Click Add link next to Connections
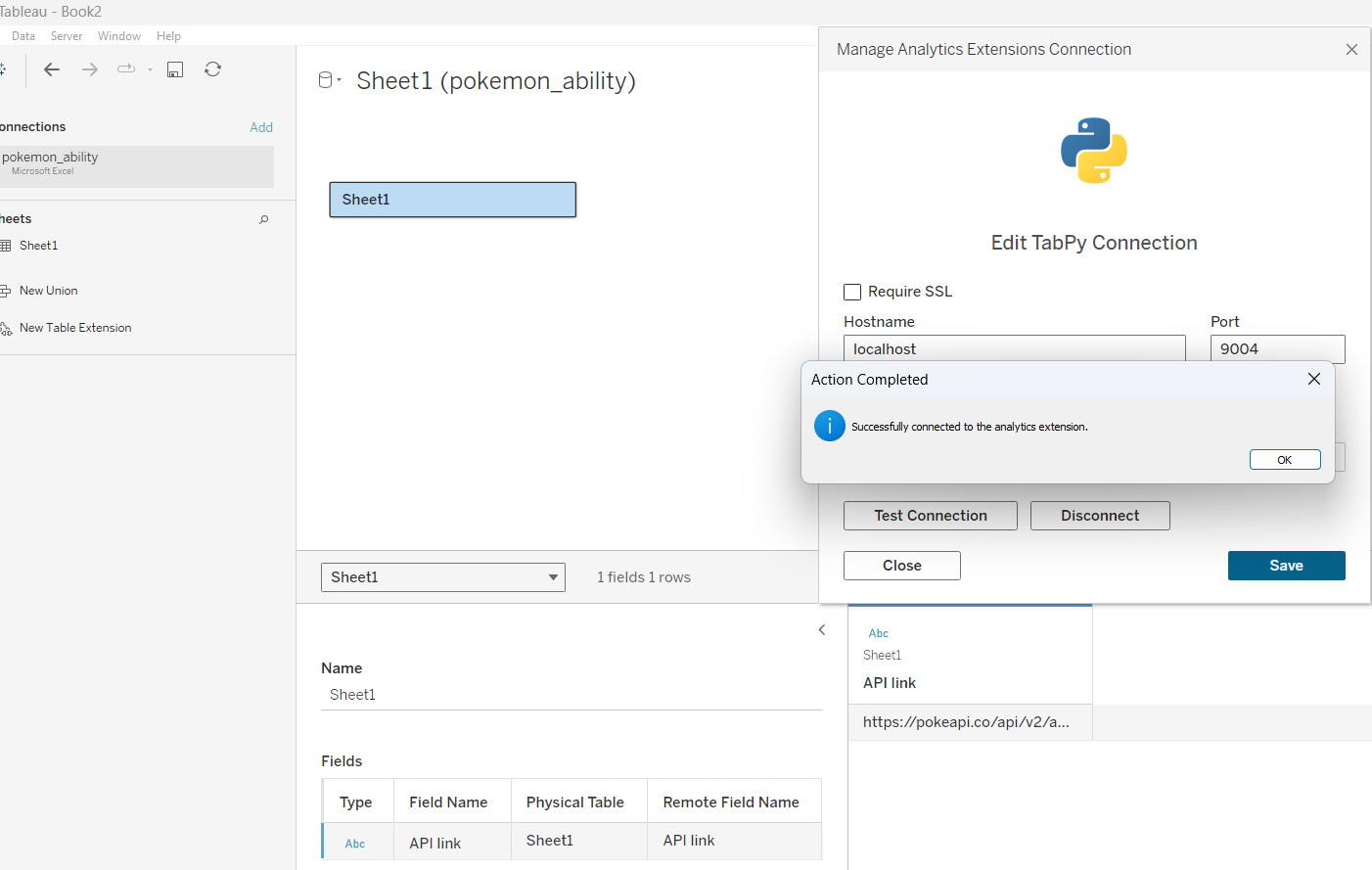The image size is (1372, 870). 260,127
